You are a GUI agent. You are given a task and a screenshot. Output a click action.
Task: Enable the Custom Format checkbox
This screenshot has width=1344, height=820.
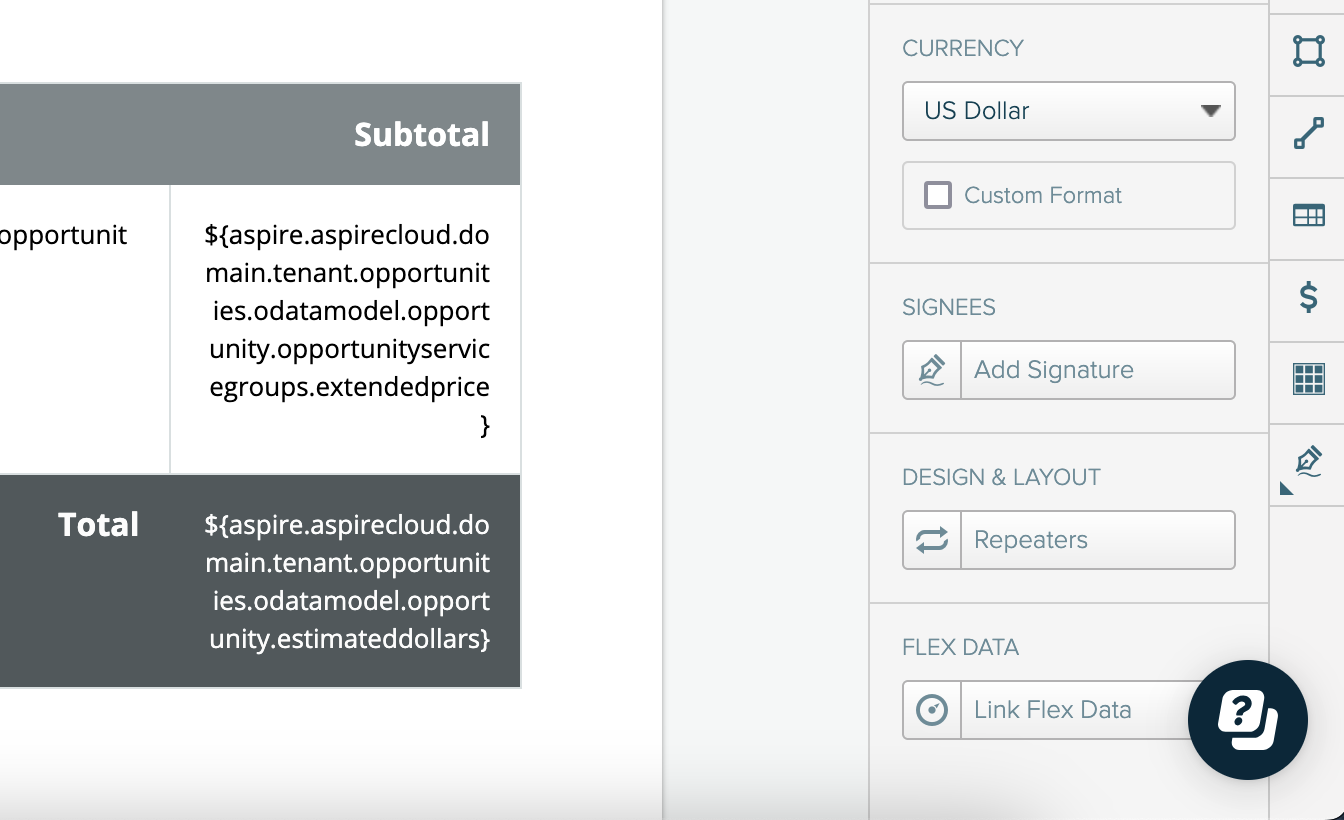click(938, 195)
